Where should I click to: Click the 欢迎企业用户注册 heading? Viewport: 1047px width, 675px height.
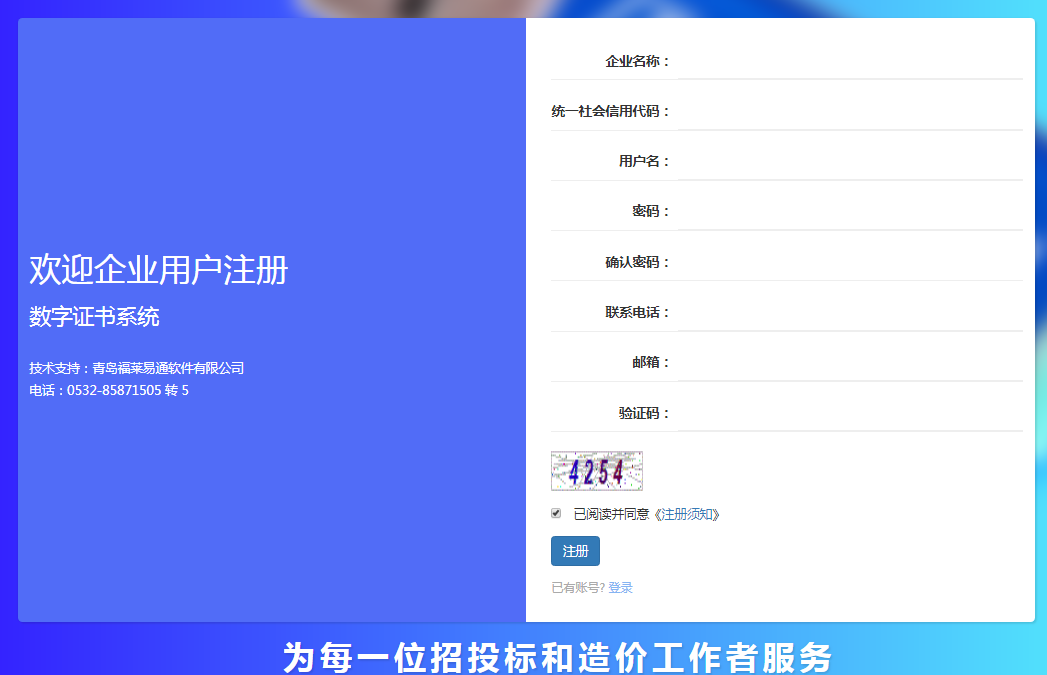point(159,270)
